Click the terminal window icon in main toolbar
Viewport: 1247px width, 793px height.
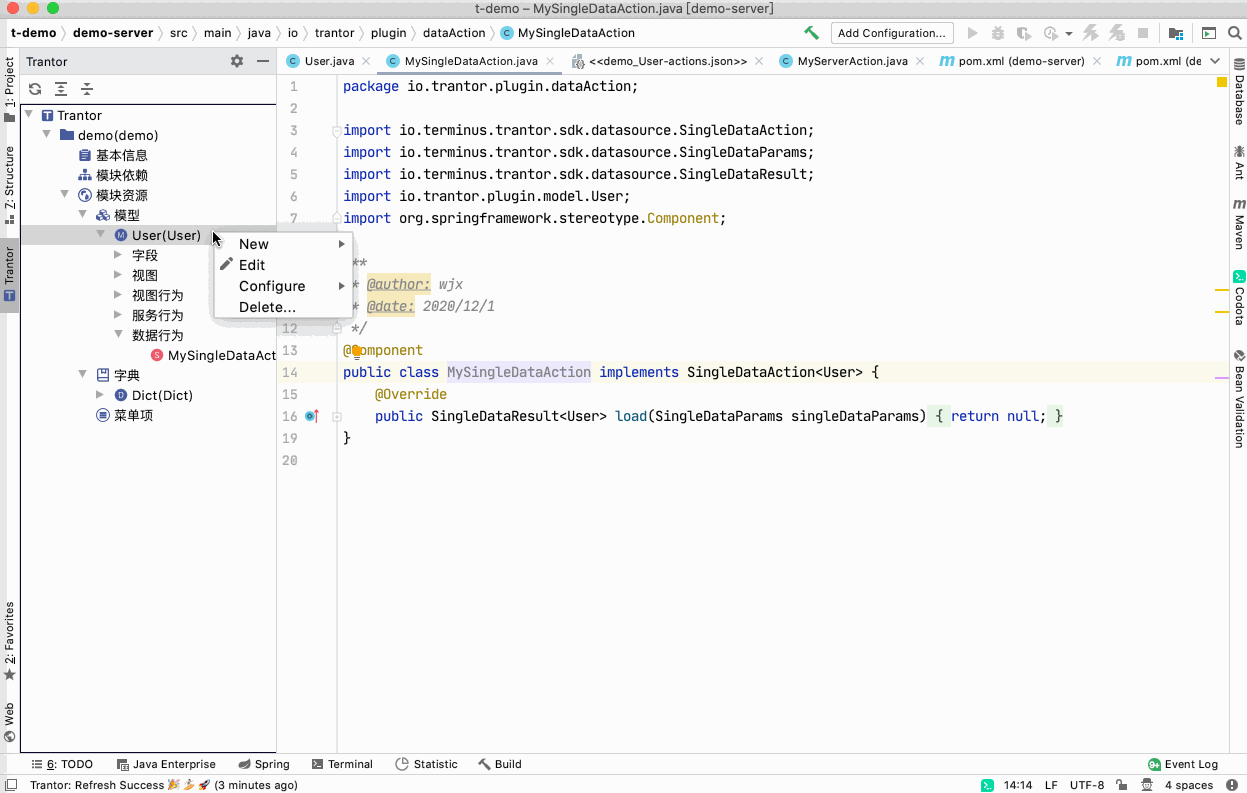point(1208,33)
